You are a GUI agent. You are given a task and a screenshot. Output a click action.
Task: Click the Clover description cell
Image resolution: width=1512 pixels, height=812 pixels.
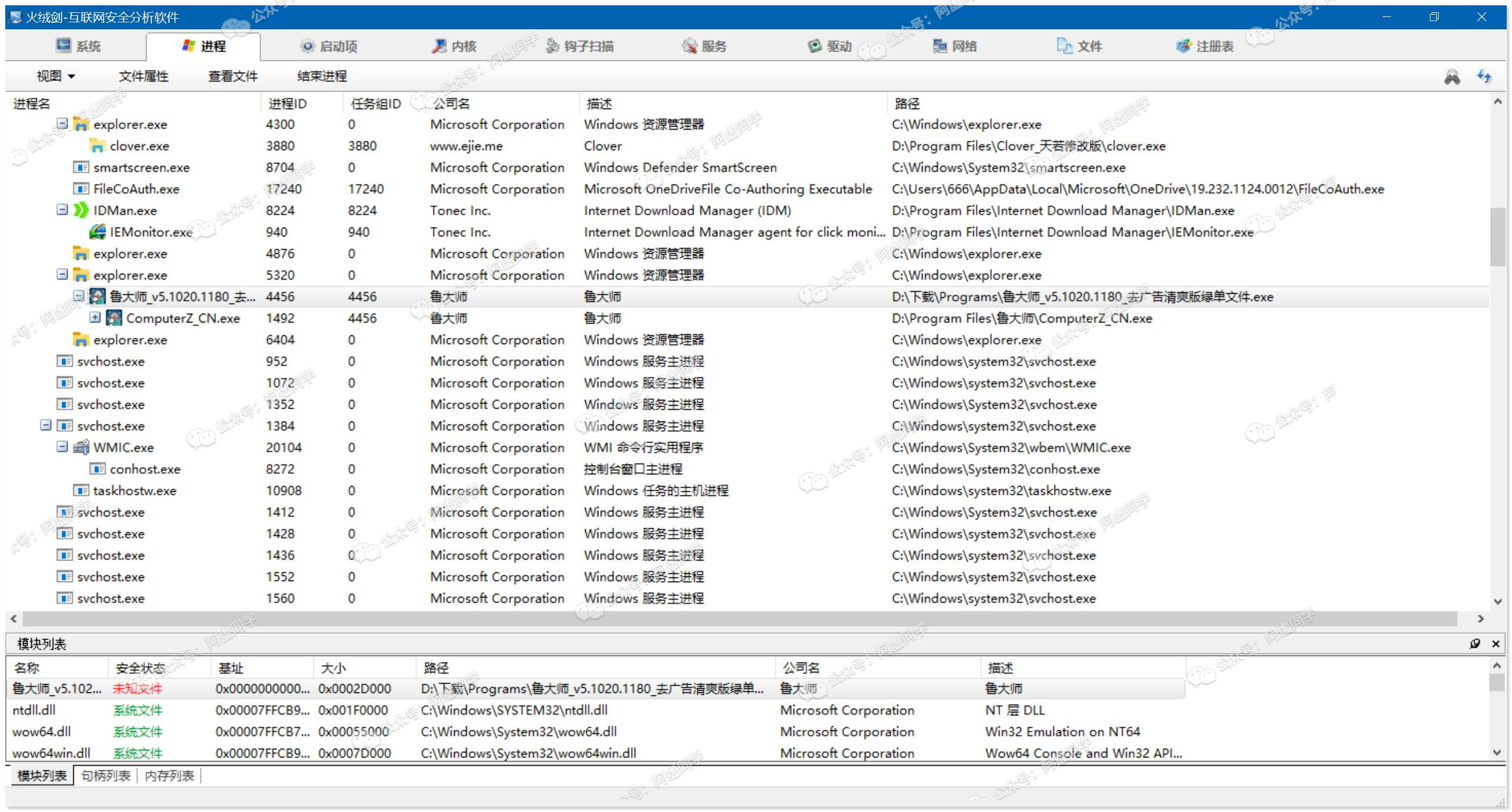[602, 145]
